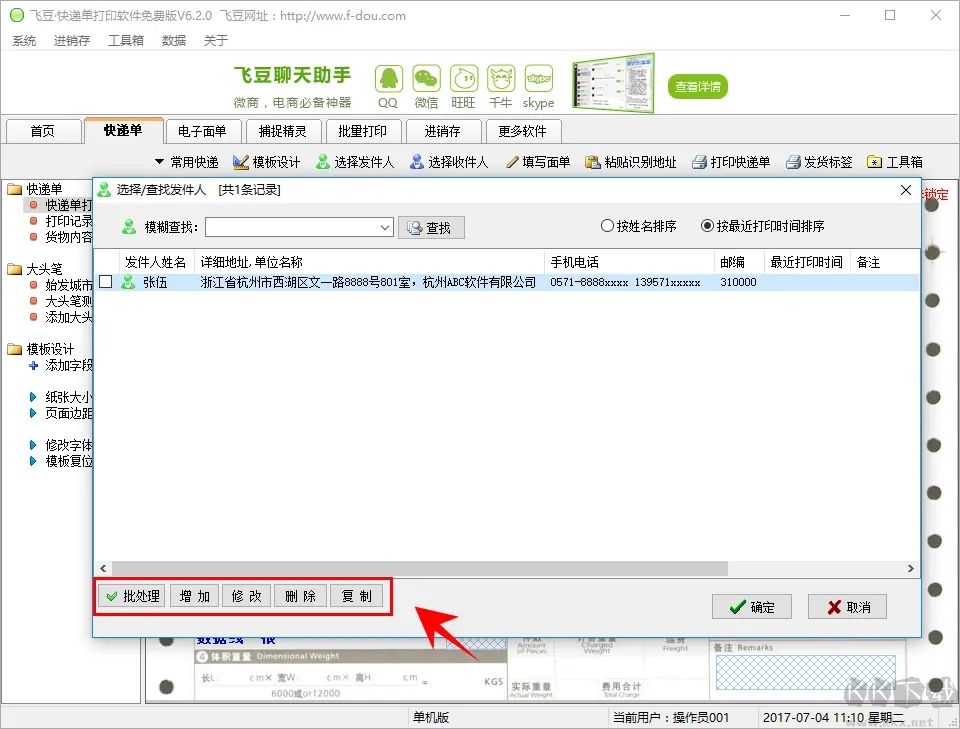Screen dimensions: 960x729
Task: Click the WeChat (微信) icon
Action: tap(425, 78)
